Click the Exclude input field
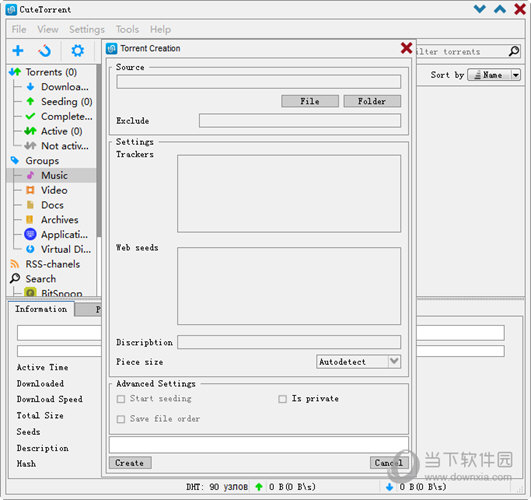Screen dimensions: 531x500 click(x=300, y=121)
